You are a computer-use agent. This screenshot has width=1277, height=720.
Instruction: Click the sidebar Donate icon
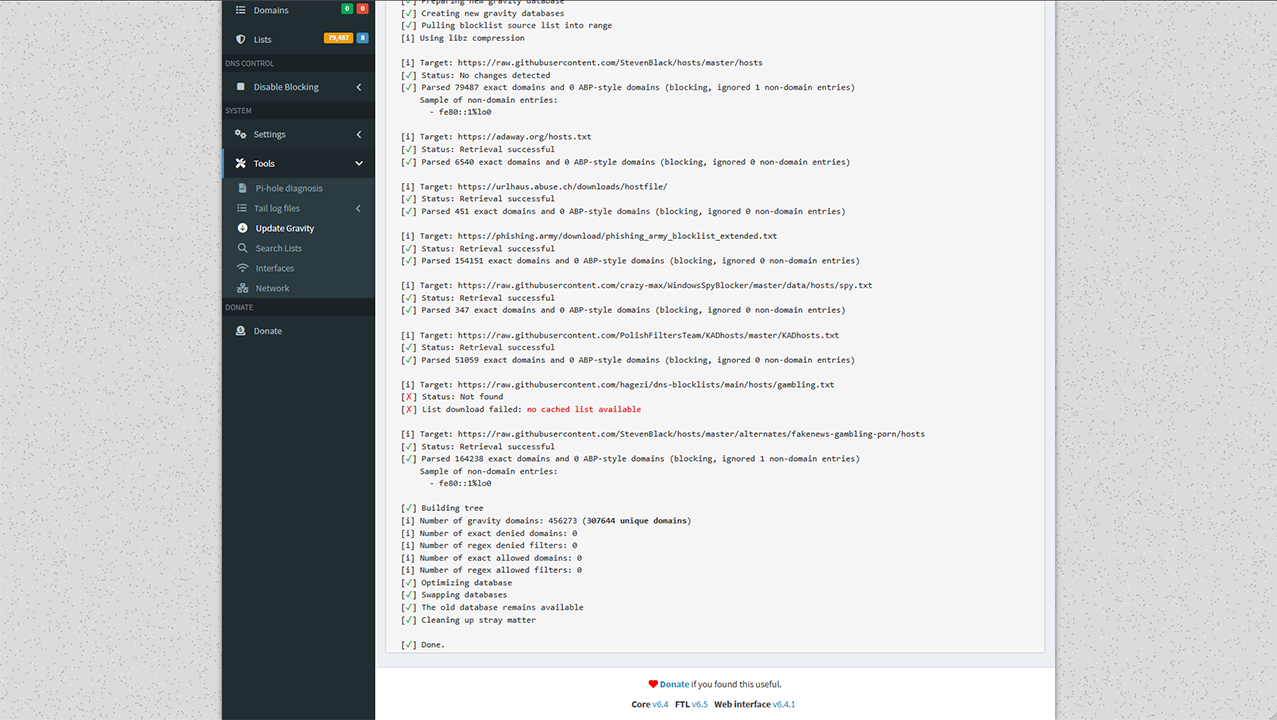pyautogui.click(x=240, y=331)
